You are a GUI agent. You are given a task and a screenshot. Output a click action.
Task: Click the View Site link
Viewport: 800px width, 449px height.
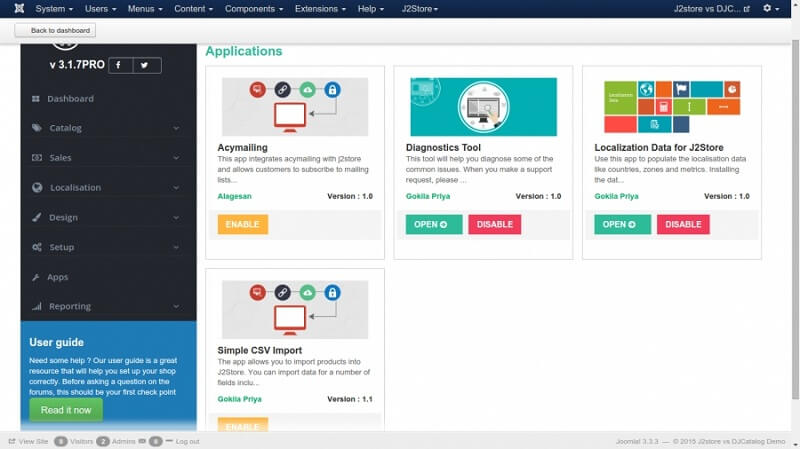coord(33,441)
